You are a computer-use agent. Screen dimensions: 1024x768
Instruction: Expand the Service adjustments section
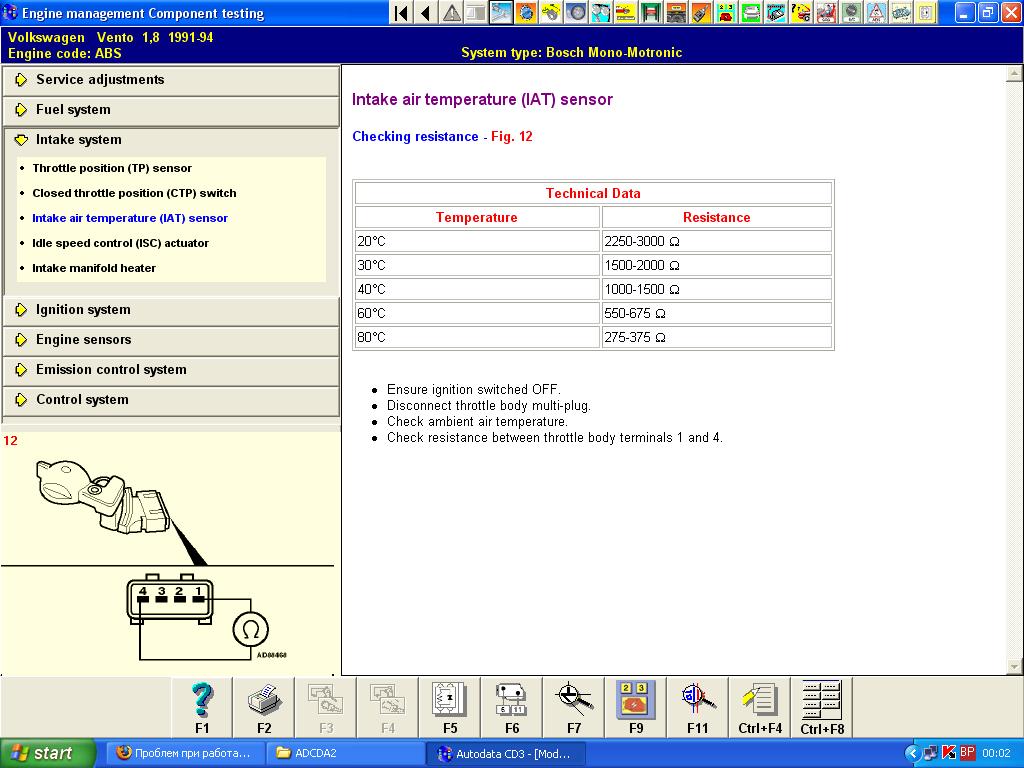point(100,80)
